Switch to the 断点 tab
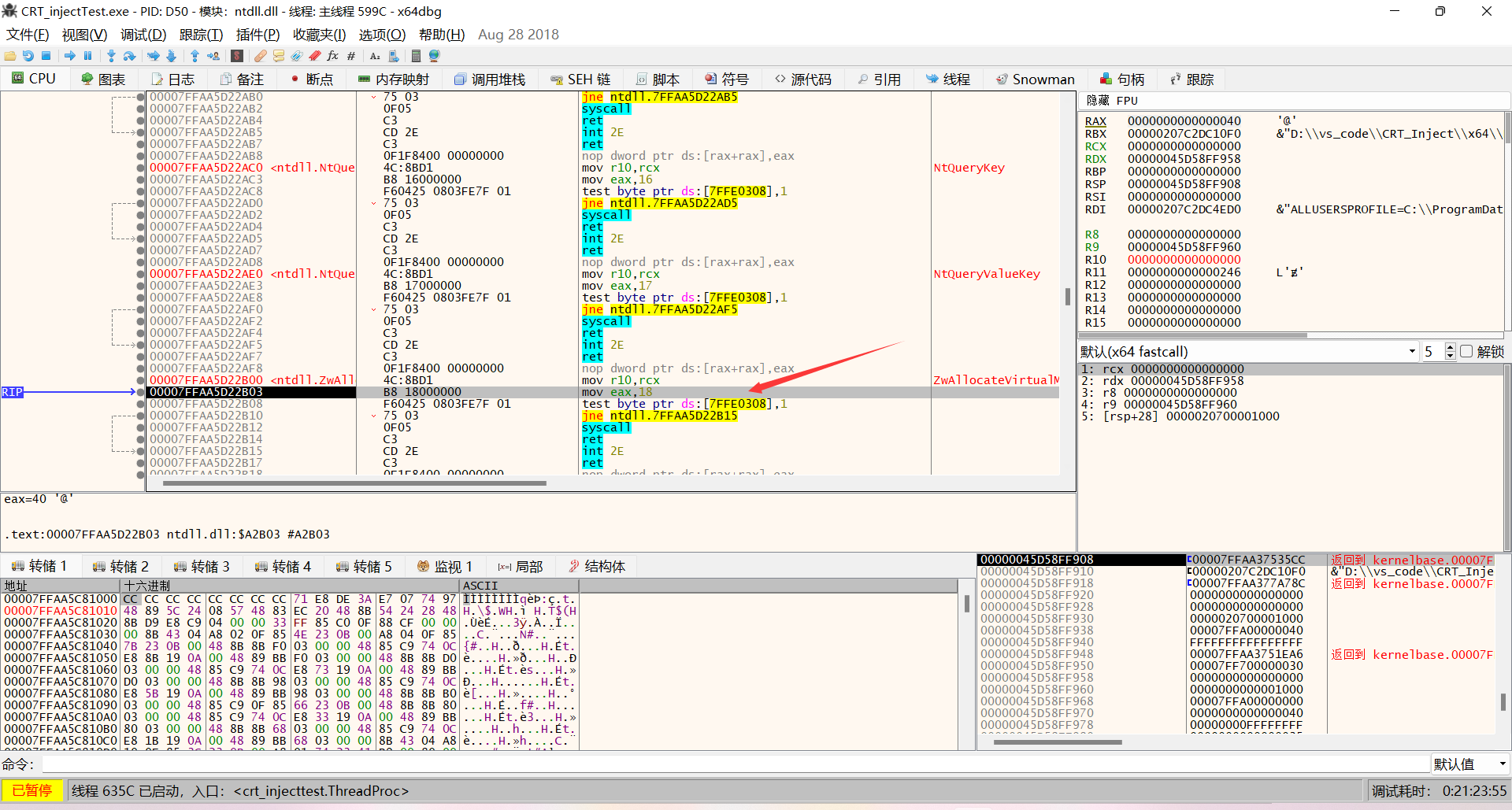The image size is (1512, 810). pos(312,80)
